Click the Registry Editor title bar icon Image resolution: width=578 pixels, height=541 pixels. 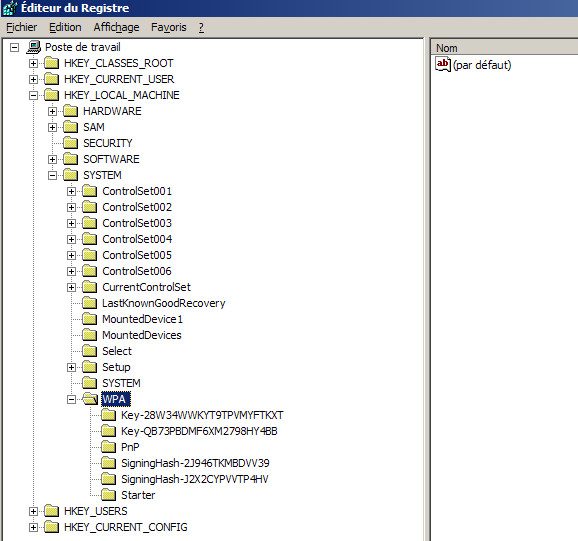point(10,8)
